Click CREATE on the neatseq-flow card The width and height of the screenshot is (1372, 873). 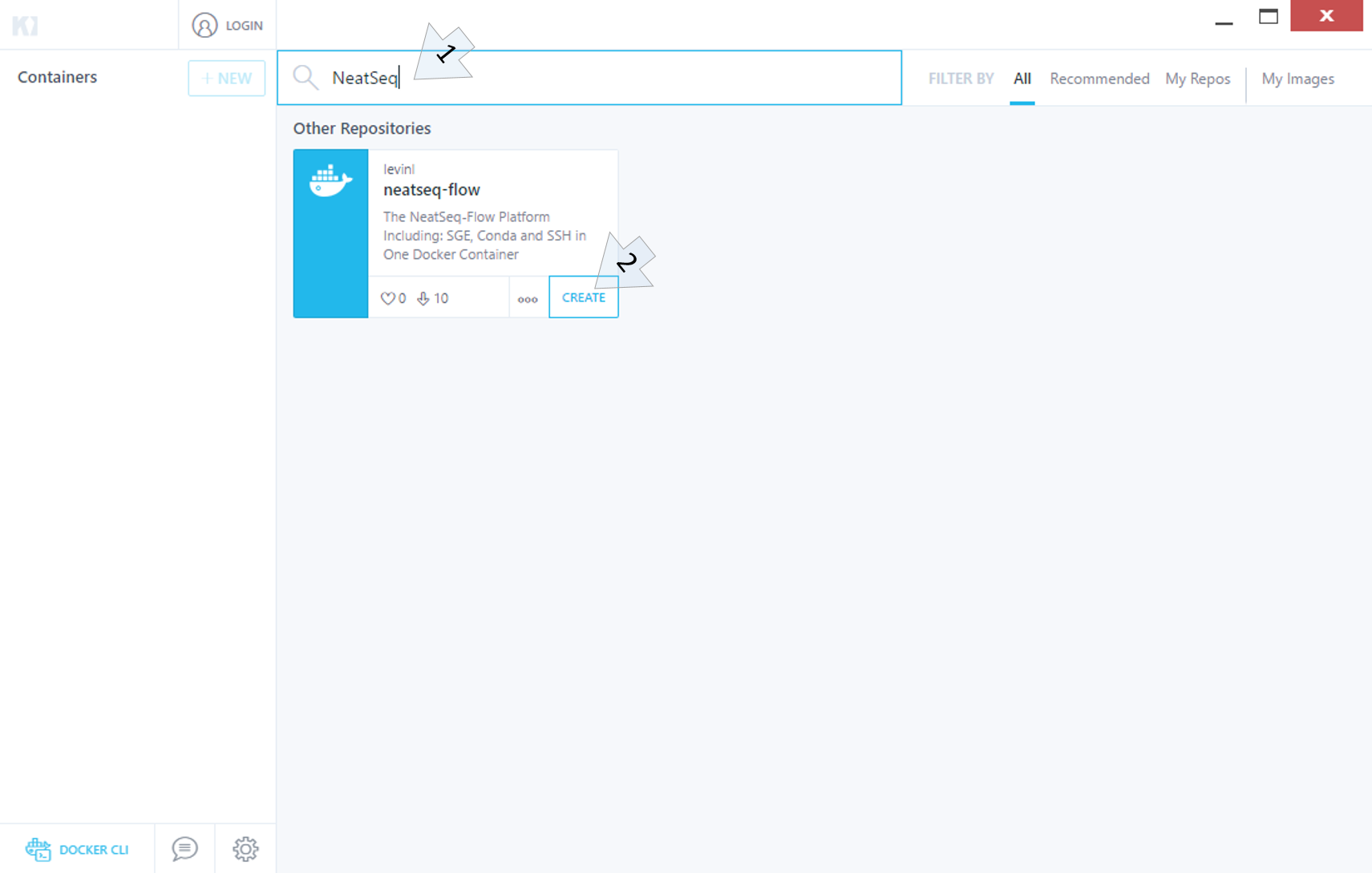pyautogui.click(x=584, y=297)
